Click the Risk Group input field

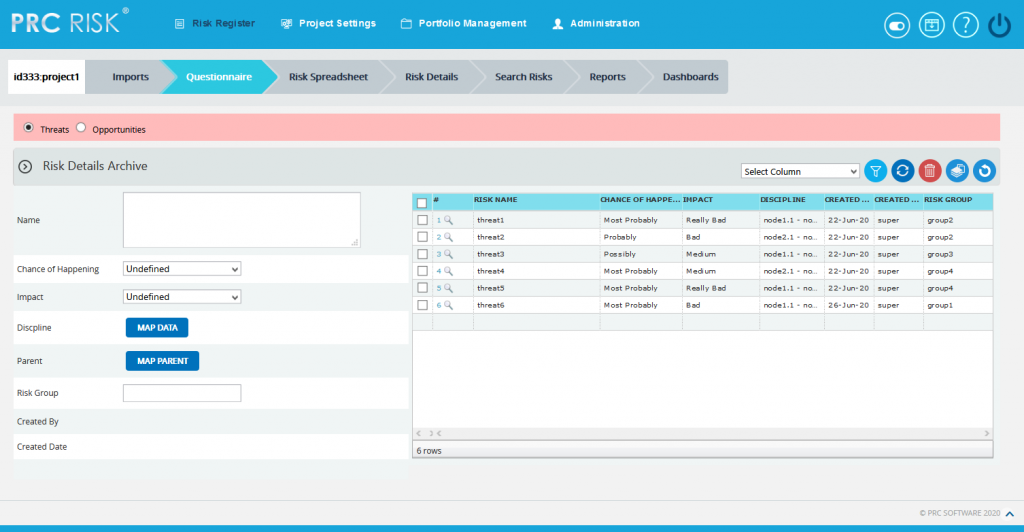[182, 393]
